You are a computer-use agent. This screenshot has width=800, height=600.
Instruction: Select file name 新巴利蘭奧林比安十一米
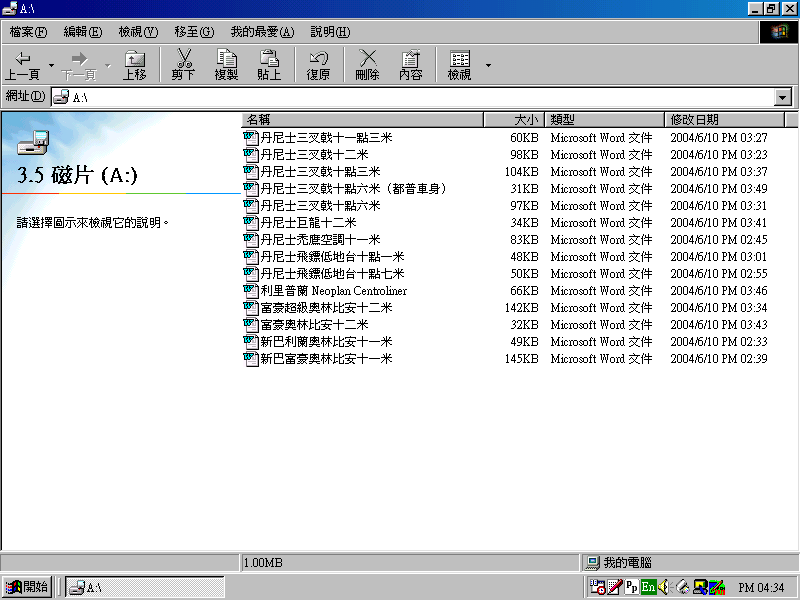click(327, 342)
